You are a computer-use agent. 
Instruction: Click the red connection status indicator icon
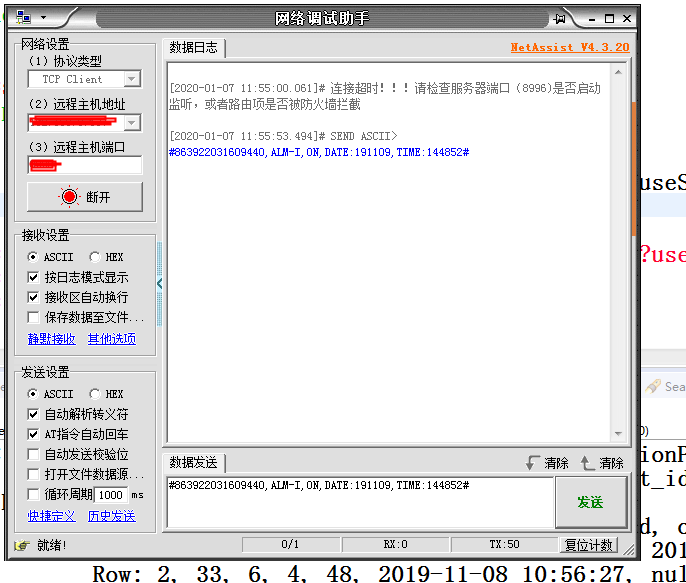tap(69, 197)
